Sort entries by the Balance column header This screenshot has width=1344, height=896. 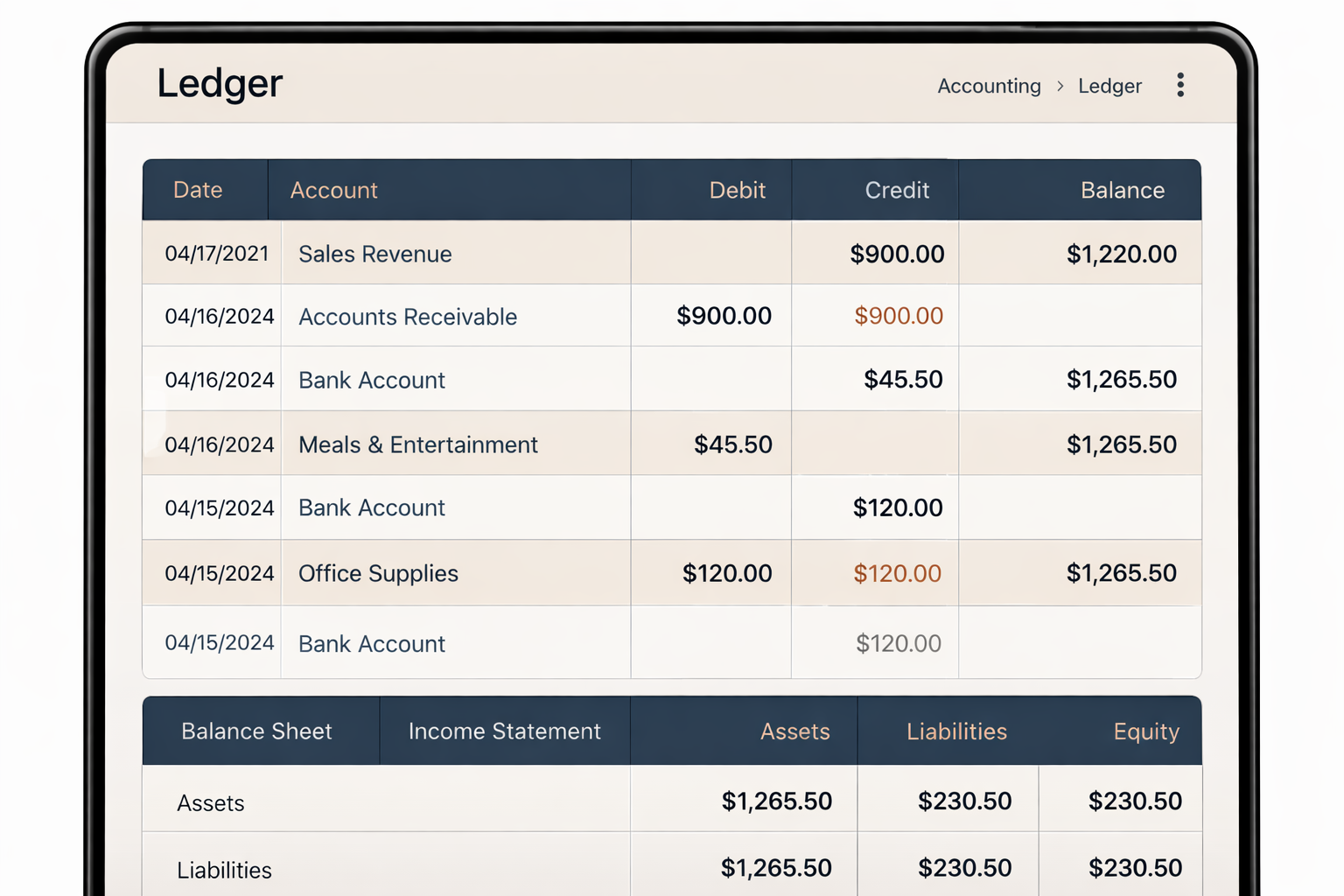[1123, 190]
